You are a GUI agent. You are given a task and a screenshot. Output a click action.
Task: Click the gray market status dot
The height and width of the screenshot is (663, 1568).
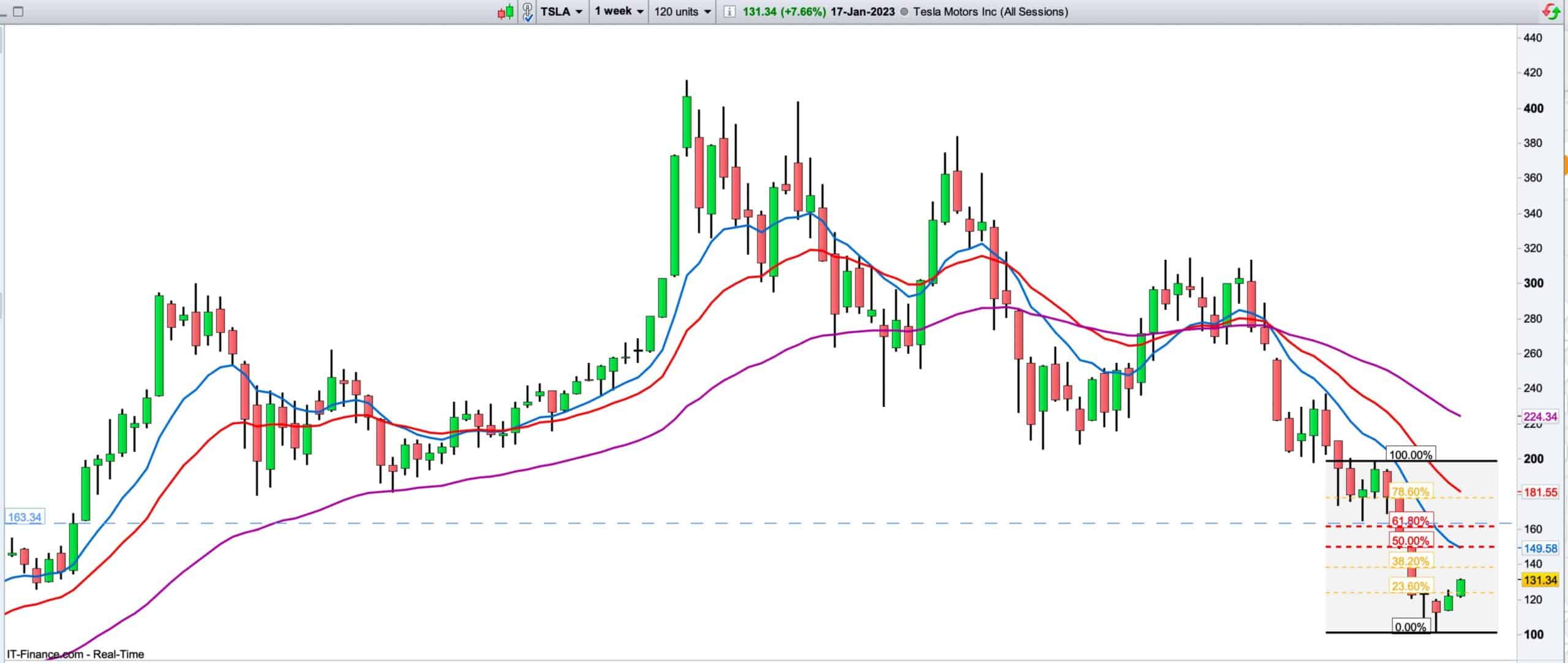pyautogui.click(x=904, y=12)
